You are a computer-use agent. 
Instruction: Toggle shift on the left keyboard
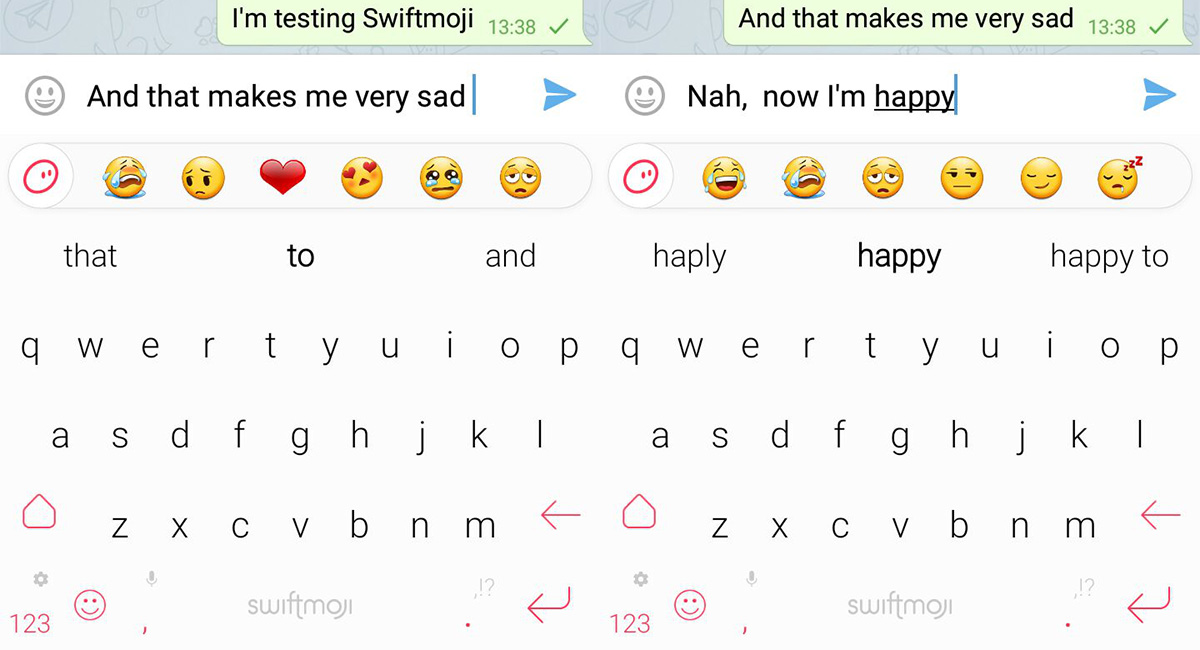coord(39,512)
